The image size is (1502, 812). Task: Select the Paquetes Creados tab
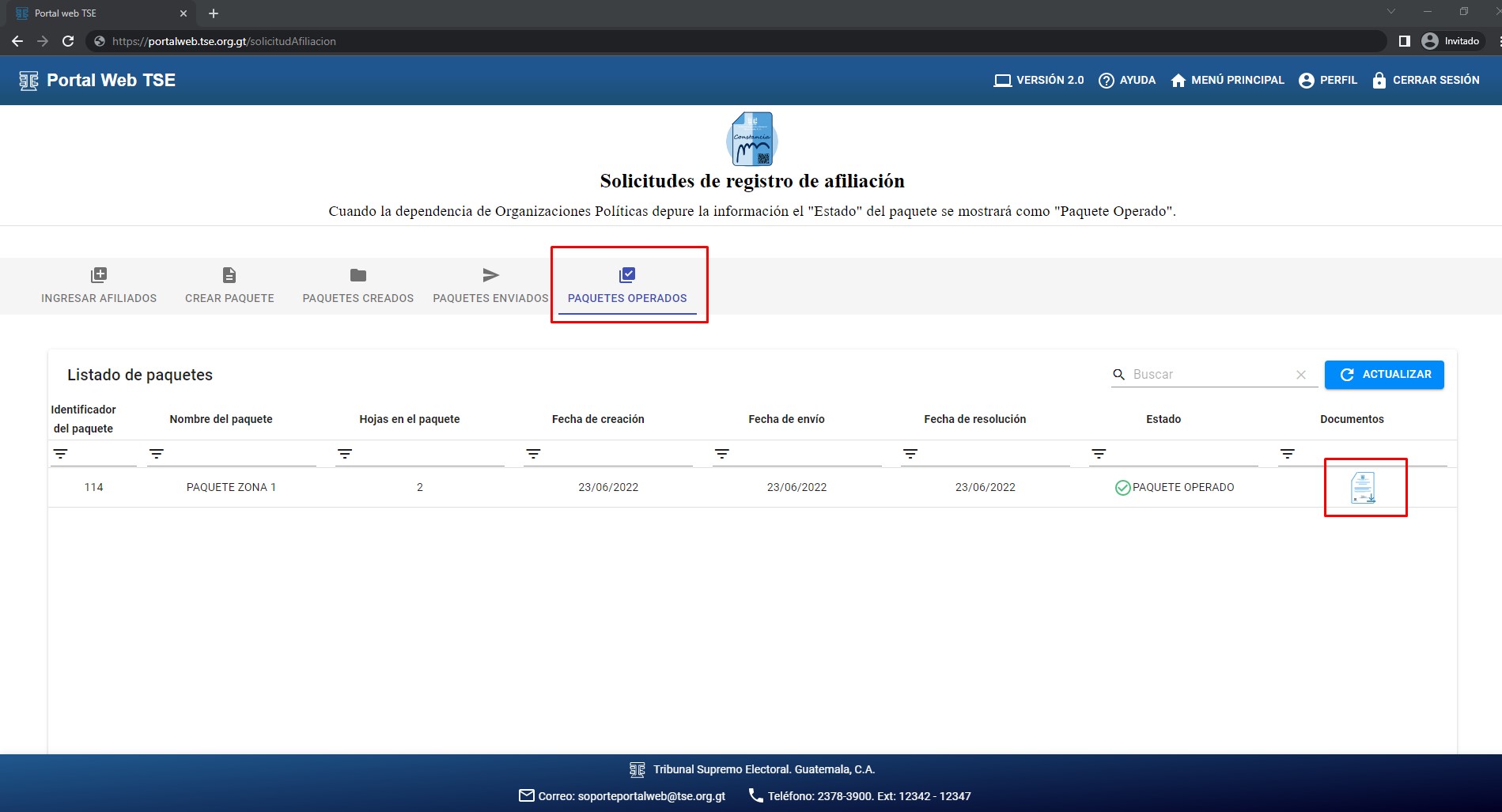pyautogui.click(x=358, y=286)
